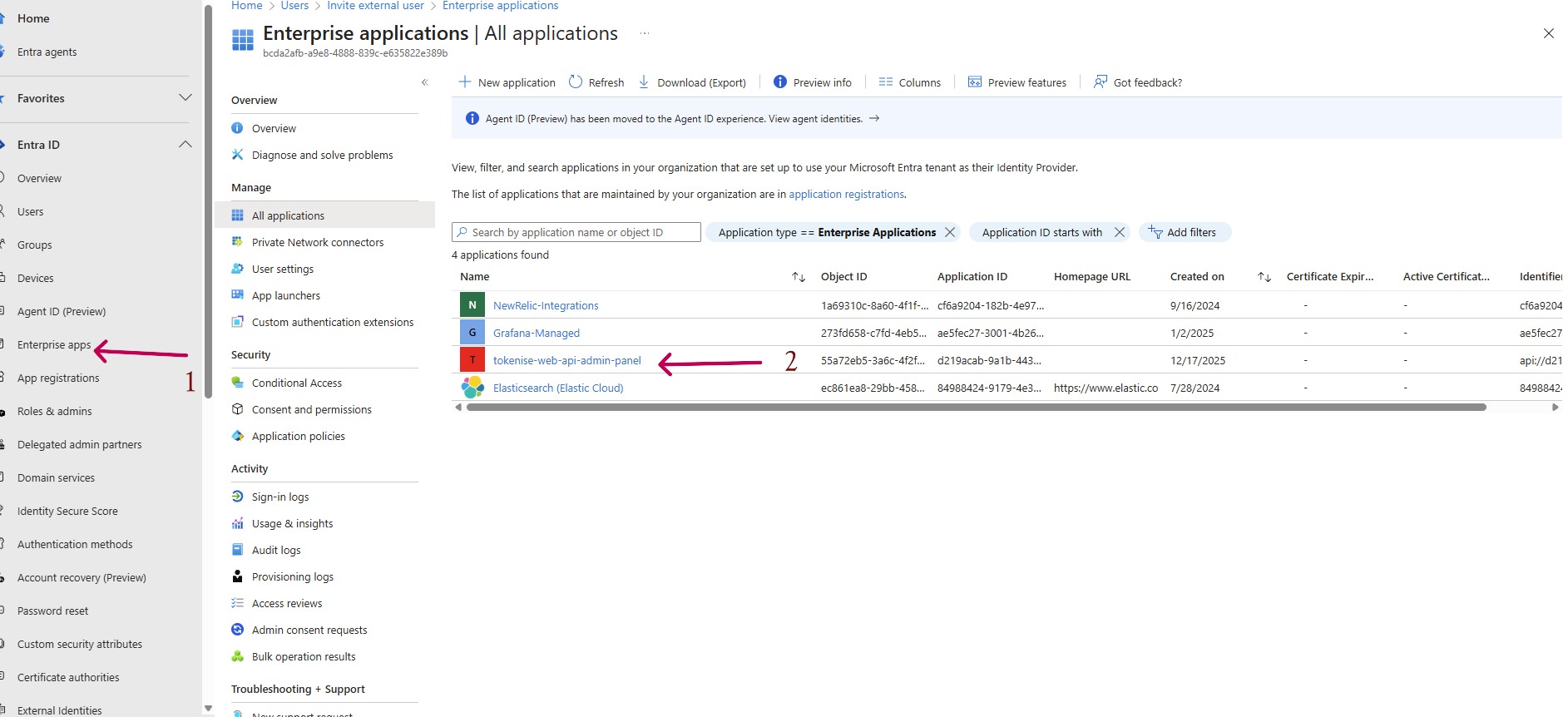Click the Home breadcrumb link
This screenshot has height=717, width=1568.
247,6
